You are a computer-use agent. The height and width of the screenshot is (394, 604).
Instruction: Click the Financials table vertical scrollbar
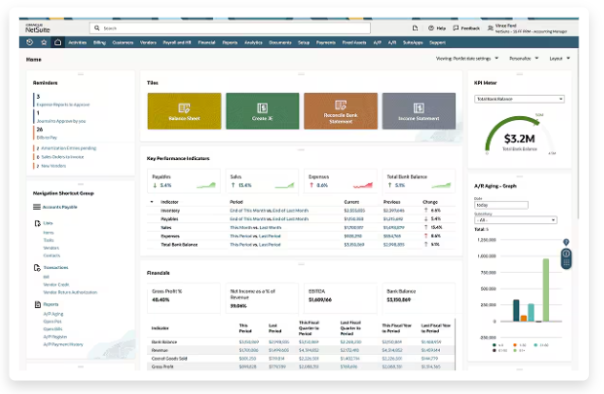pyautogui.click(x=455, y=344)
